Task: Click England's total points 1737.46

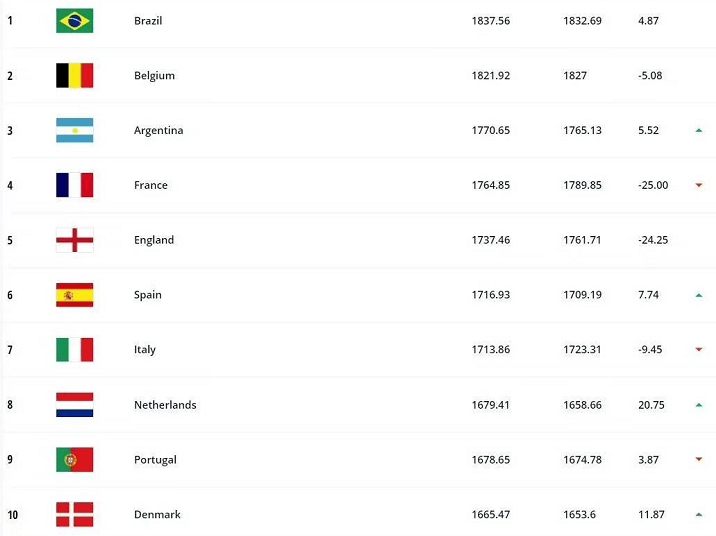Action: click(490, 240)
